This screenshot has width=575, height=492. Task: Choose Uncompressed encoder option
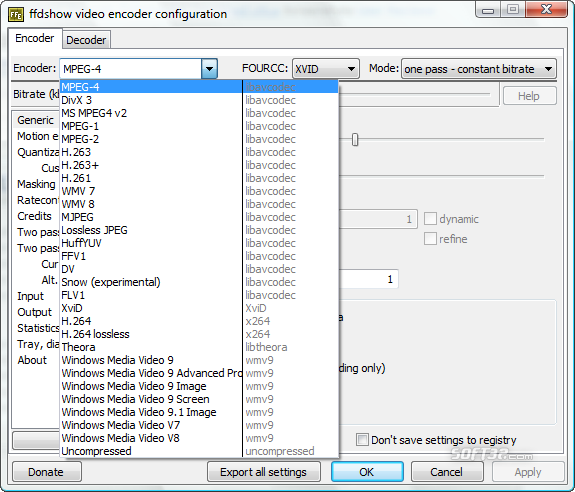pyautogui.click(x=198, y=451)
